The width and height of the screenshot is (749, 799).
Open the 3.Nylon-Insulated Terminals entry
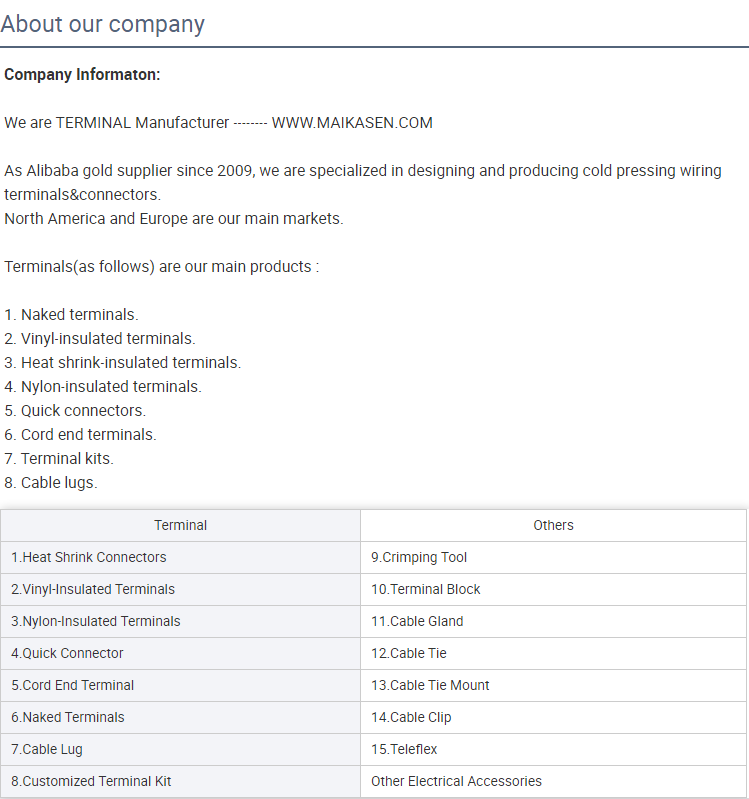click(x=180, y=622)
